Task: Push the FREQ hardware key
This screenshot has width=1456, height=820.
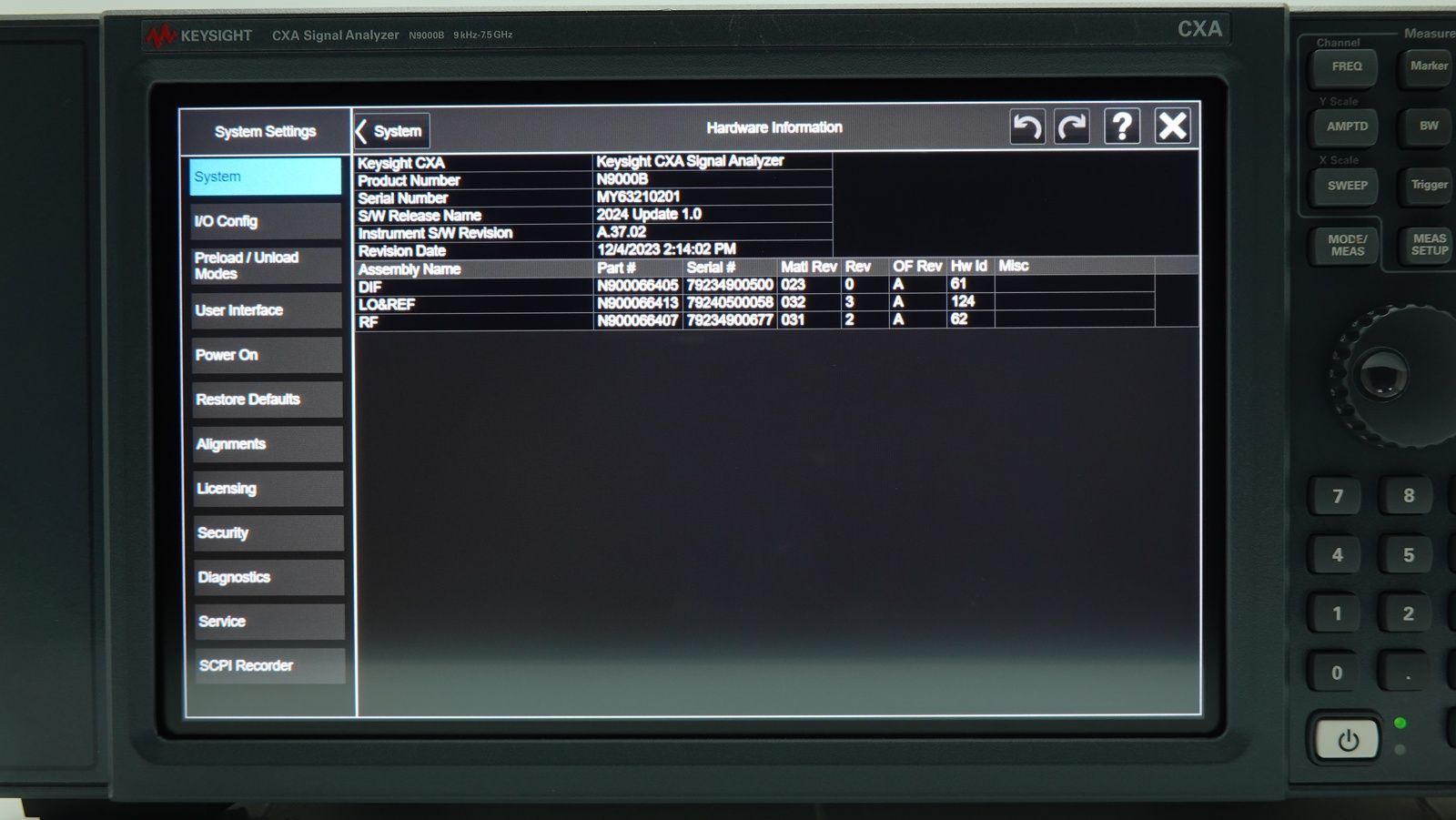Action: coord(1346,66)
